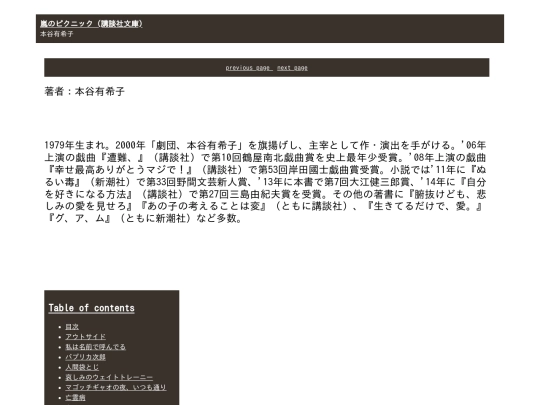
Task: Open the 私は名前で呼んでる chapter link
Action: click(95, 347)
